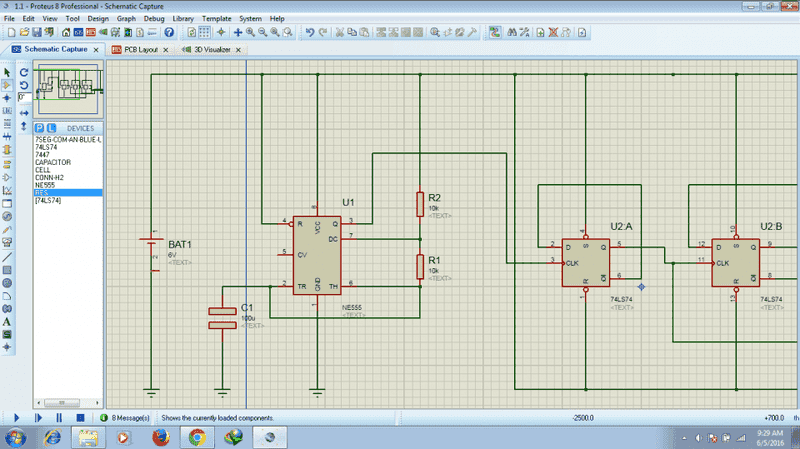The height and width of the screenshot is (449, 800).
Task: Click the schematic overview thumbnail
Action: coord(70,87)
